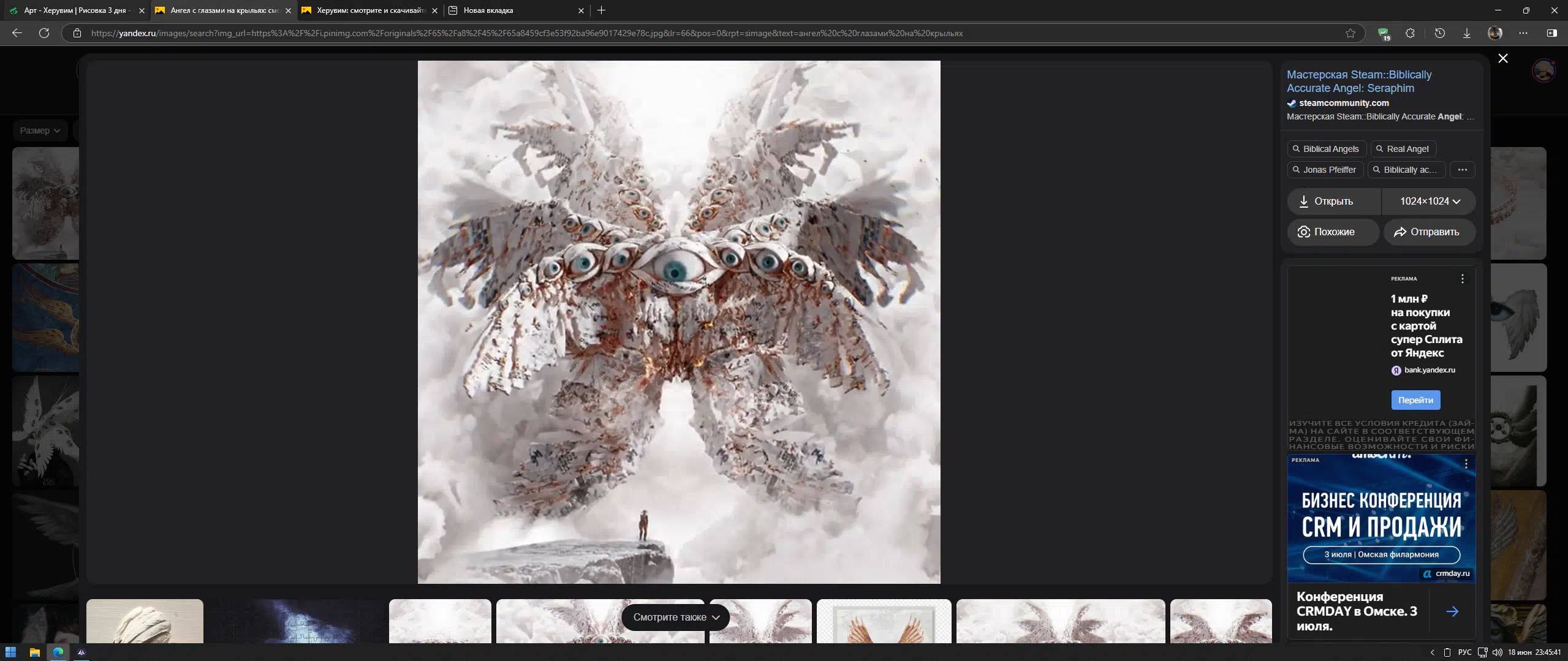
Task: Open the browser extensions puzzle icon
Action: click(x=1411, y=33)
